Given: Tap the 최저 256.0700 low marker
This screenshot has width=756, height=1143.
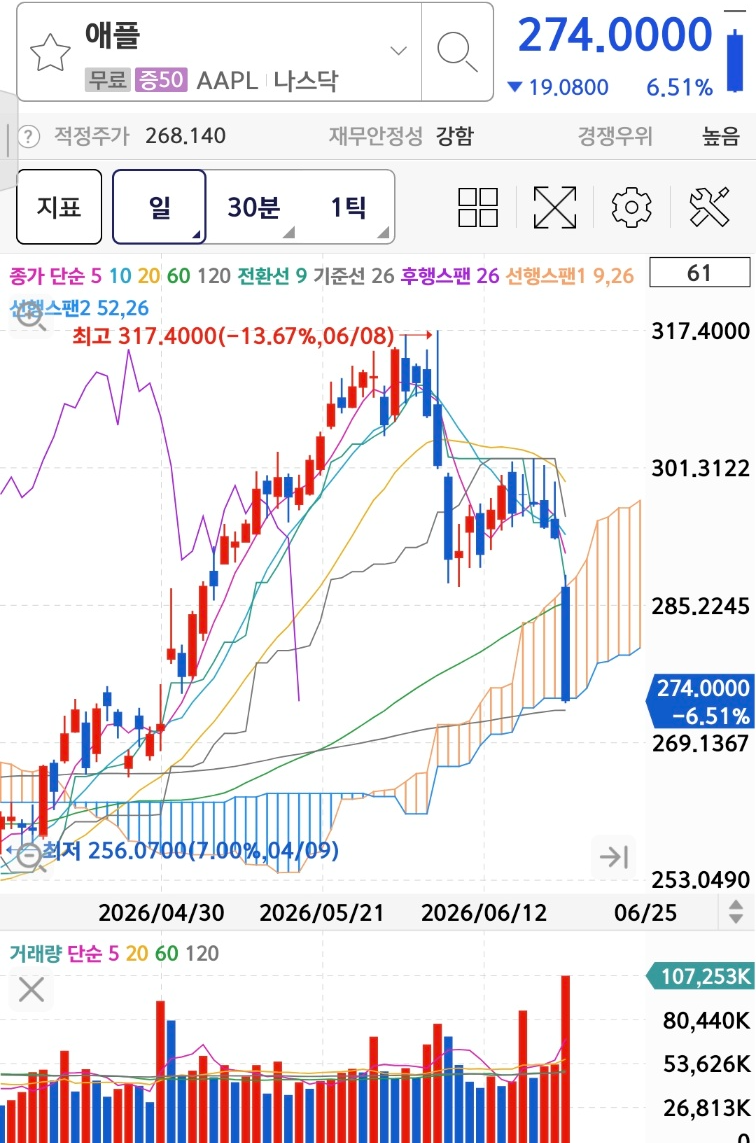Looking at the screenshot, I should pyautogui.click(x=191, y=851).
